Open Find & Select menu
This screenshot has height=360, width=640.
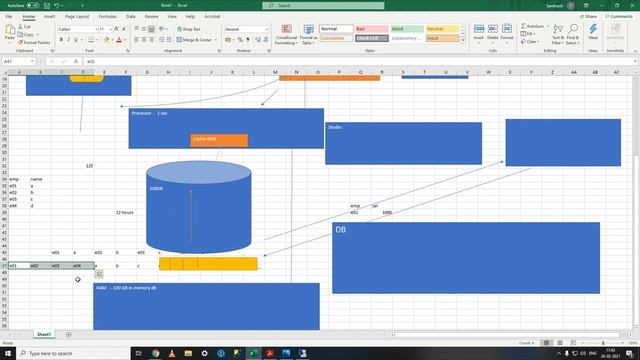click(573, 34)
